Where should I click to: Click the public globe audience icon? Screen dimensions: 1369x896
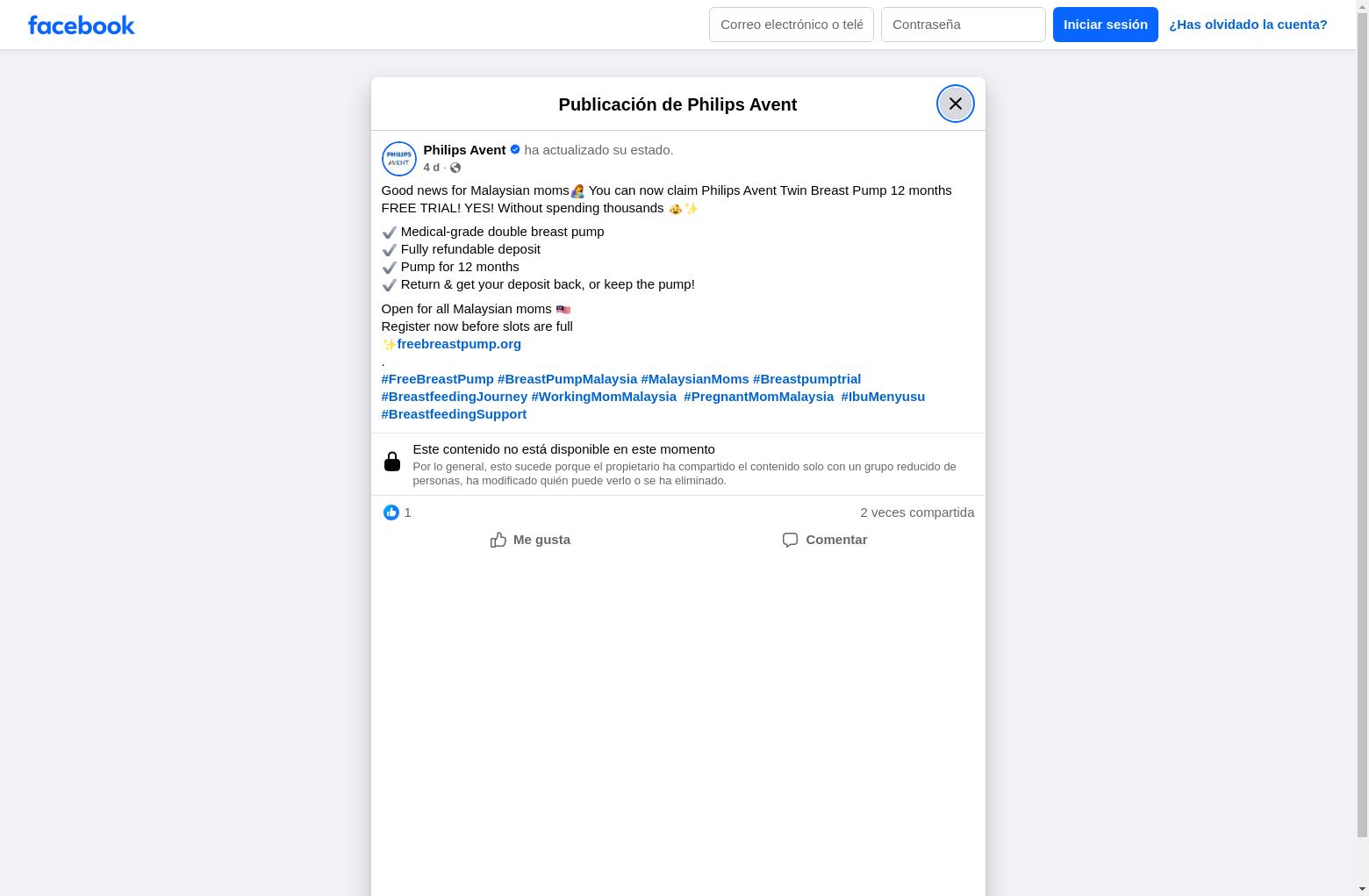(455, 168)
